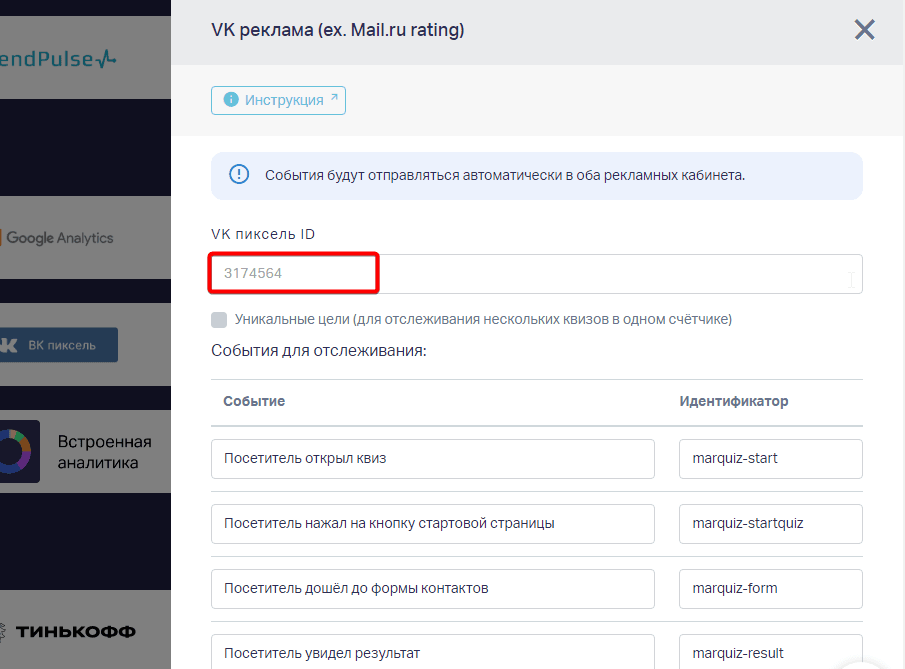Viewport: 905px width, 669px height.
Task: Open Google Analytics integration in background
Action: 85,238
